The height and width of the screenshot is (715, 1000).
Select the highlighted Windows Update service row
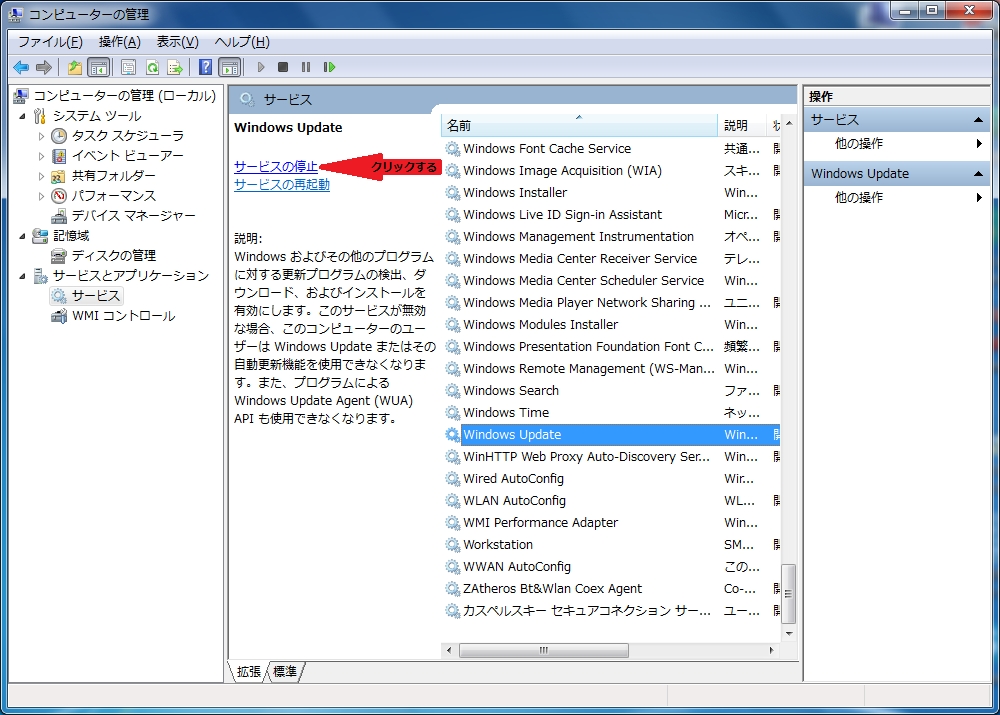(x=612, y=434)
